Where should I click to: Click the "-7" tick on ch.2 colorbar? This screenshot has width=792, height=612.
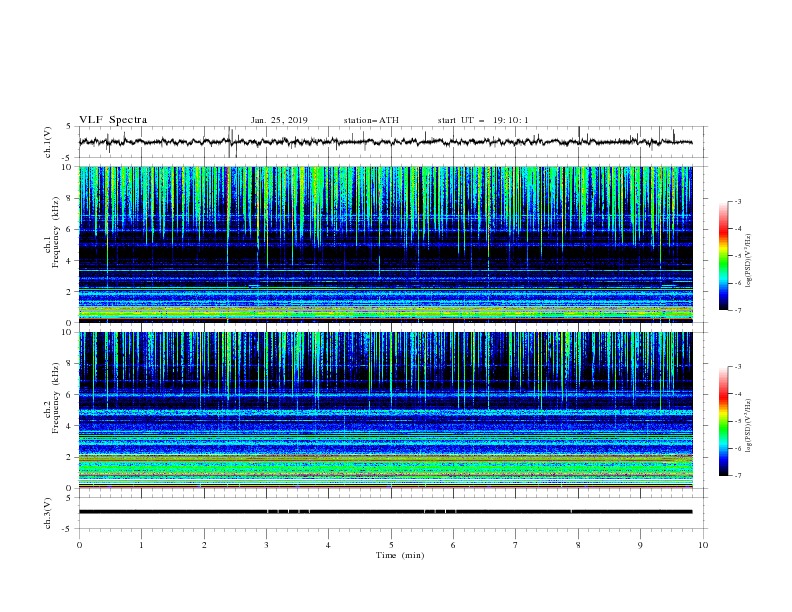click(737, 476)
